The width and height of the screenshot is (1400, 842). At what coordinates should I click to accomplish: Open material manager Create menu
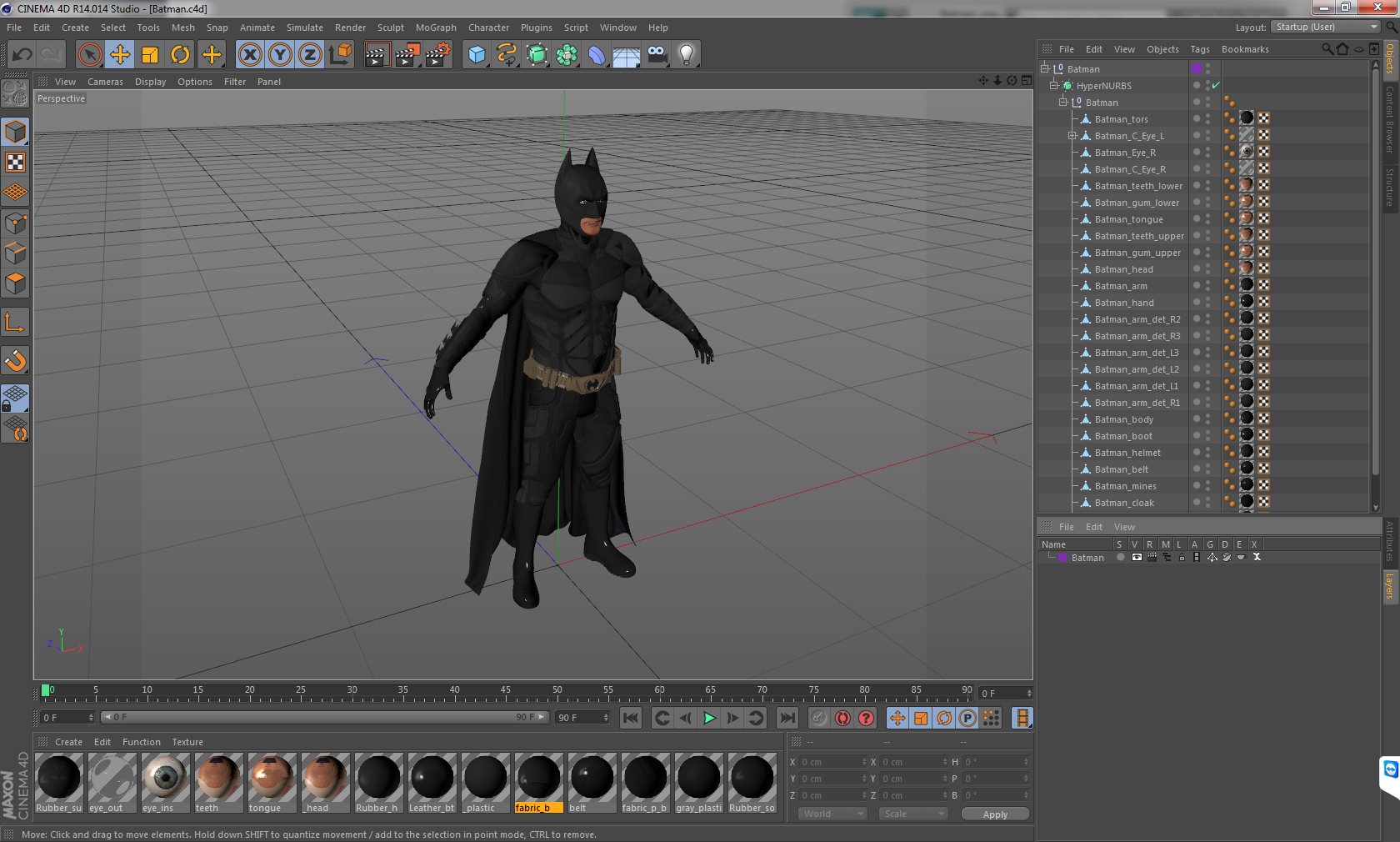pyautogui.click(x=68, y=742)
